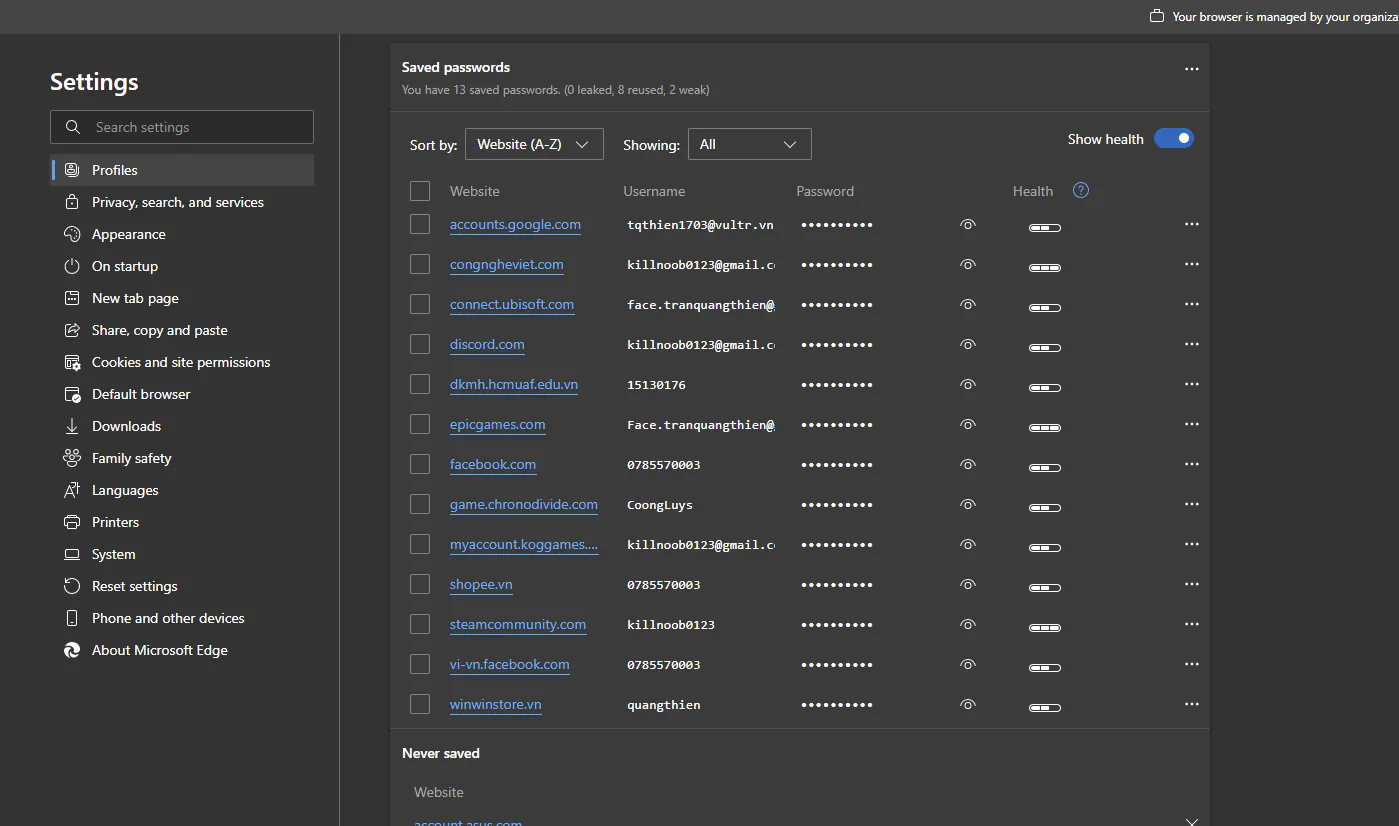Click the Search settings input field
This screenshot has height=826, width=1399.
coord(182,127)
